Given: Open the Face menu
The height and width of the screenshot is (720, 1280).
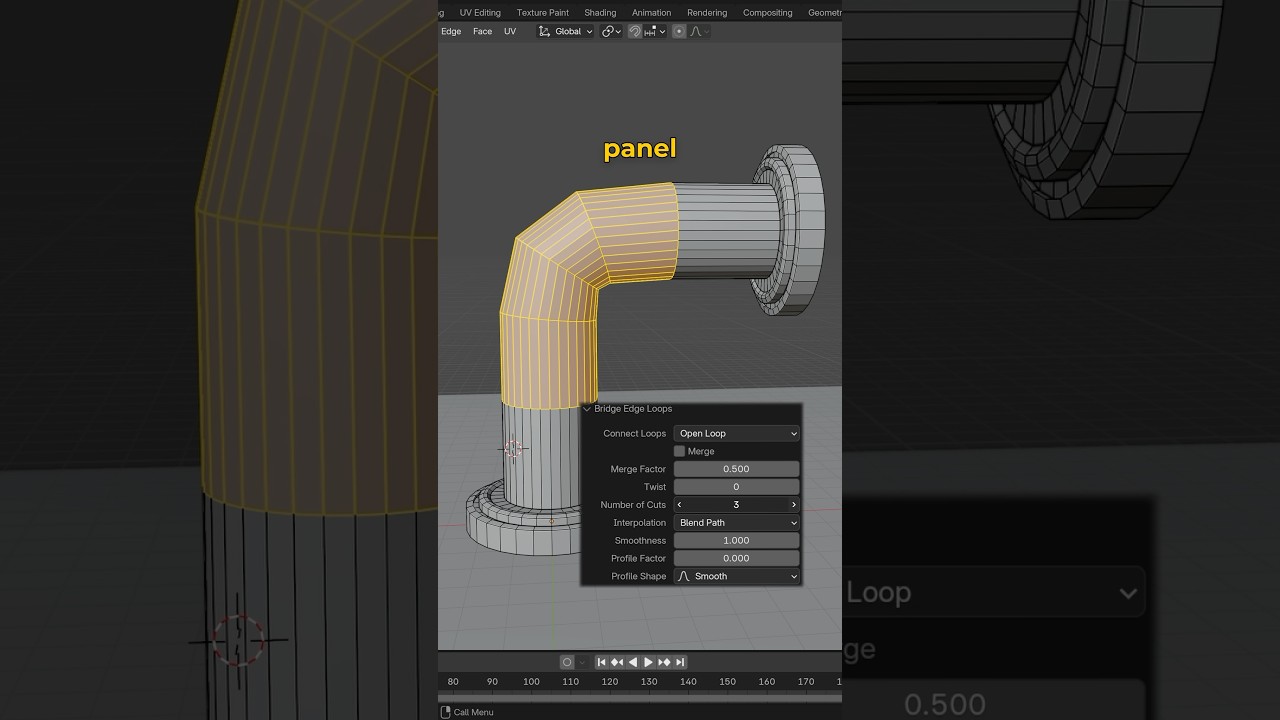Looking at the screenshot, I should click(x=483, y=32).
